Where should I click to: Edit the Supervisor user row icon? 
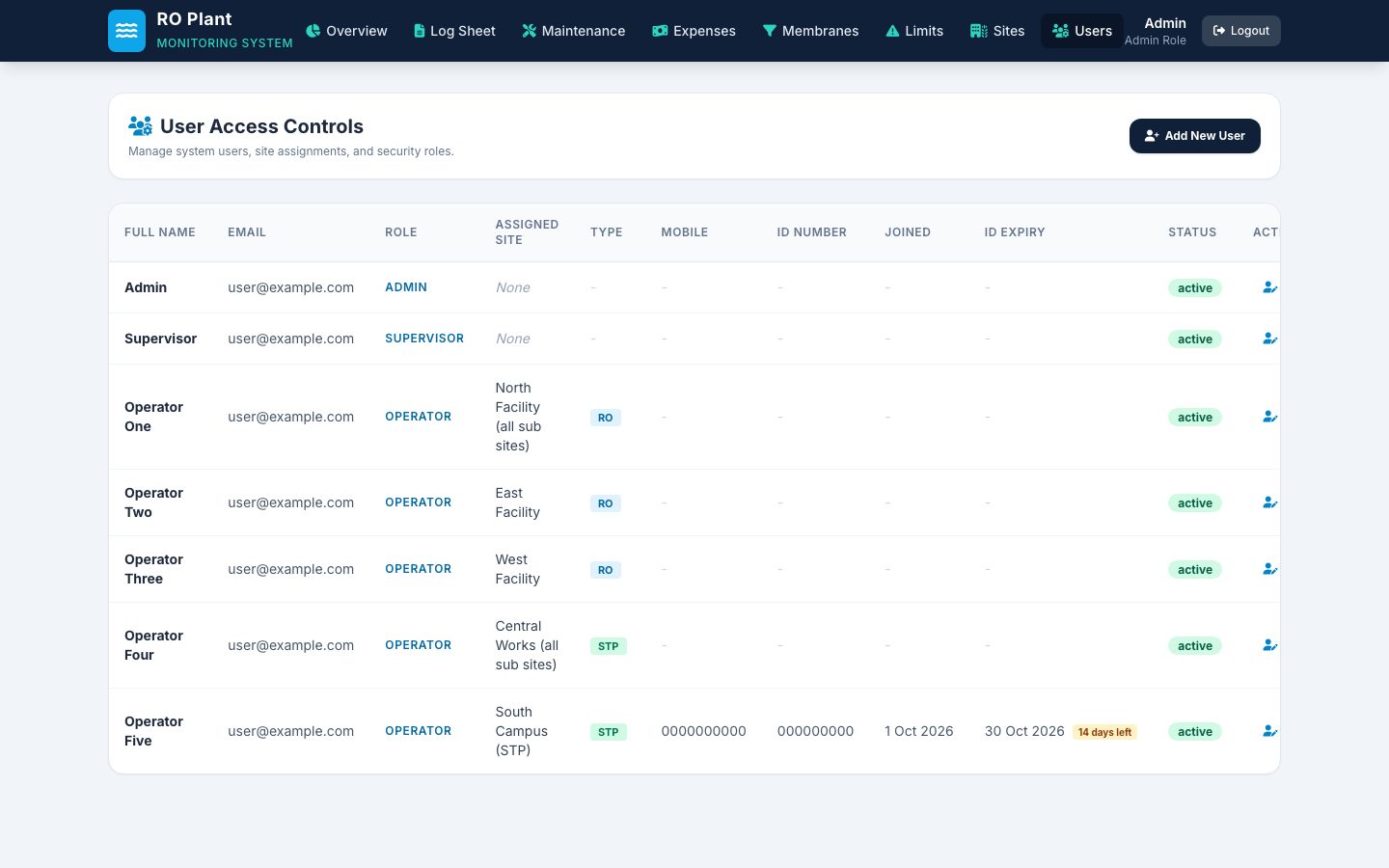click(1269, 339)
